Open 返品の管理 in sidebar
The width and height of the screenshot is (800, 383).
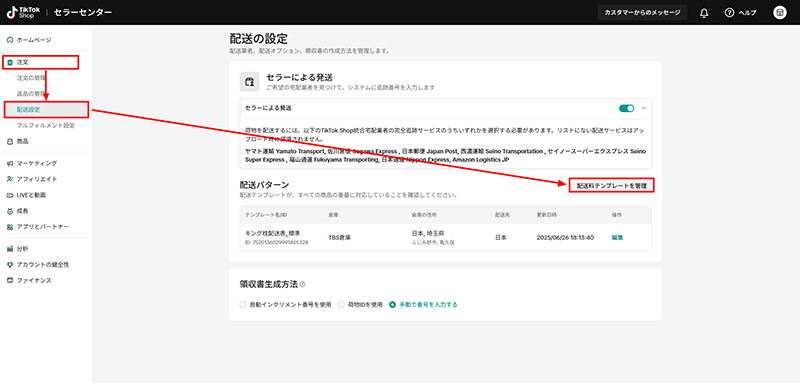[x=32, y=94]
